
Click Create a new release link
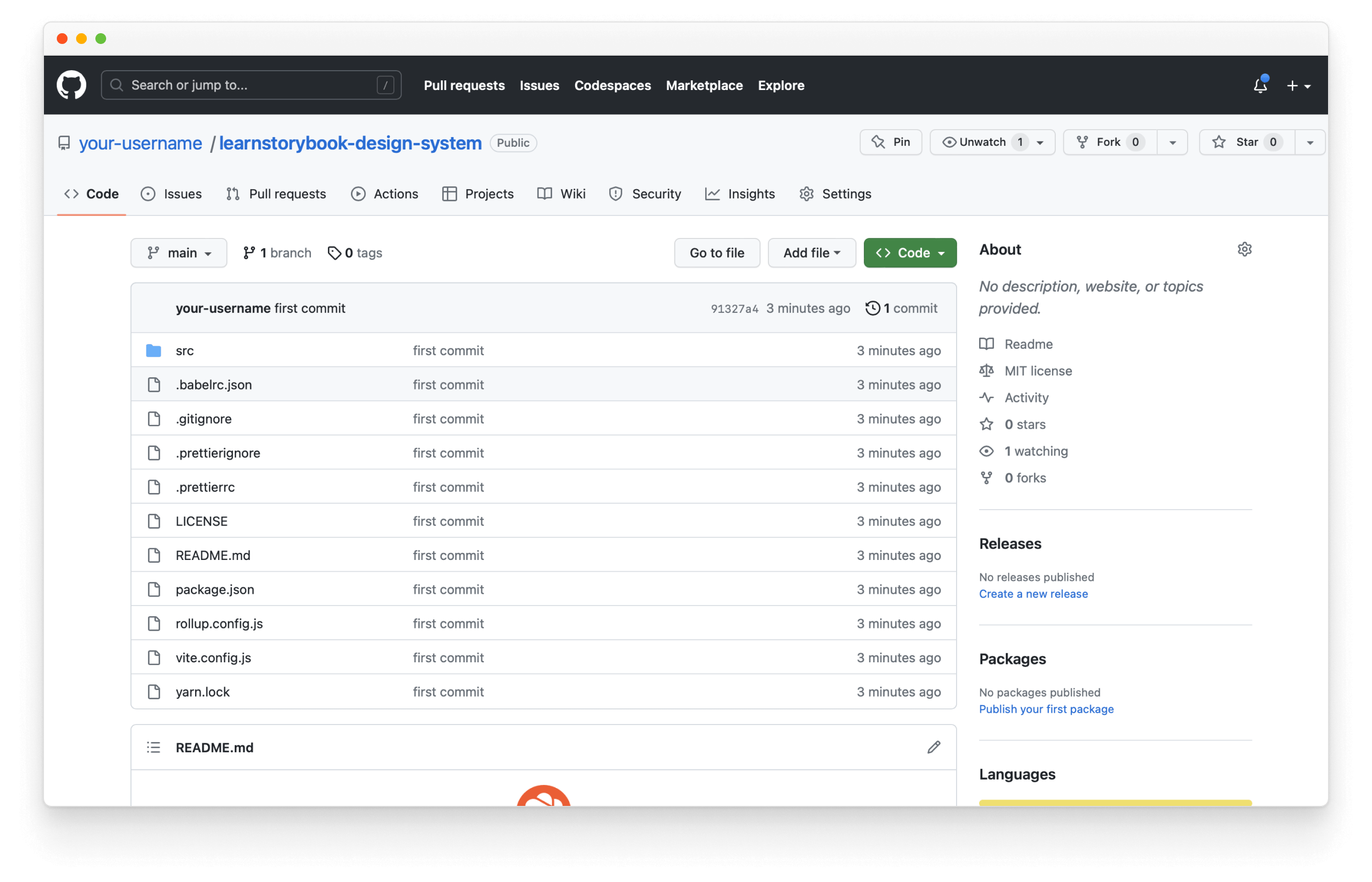point(1033,593)
